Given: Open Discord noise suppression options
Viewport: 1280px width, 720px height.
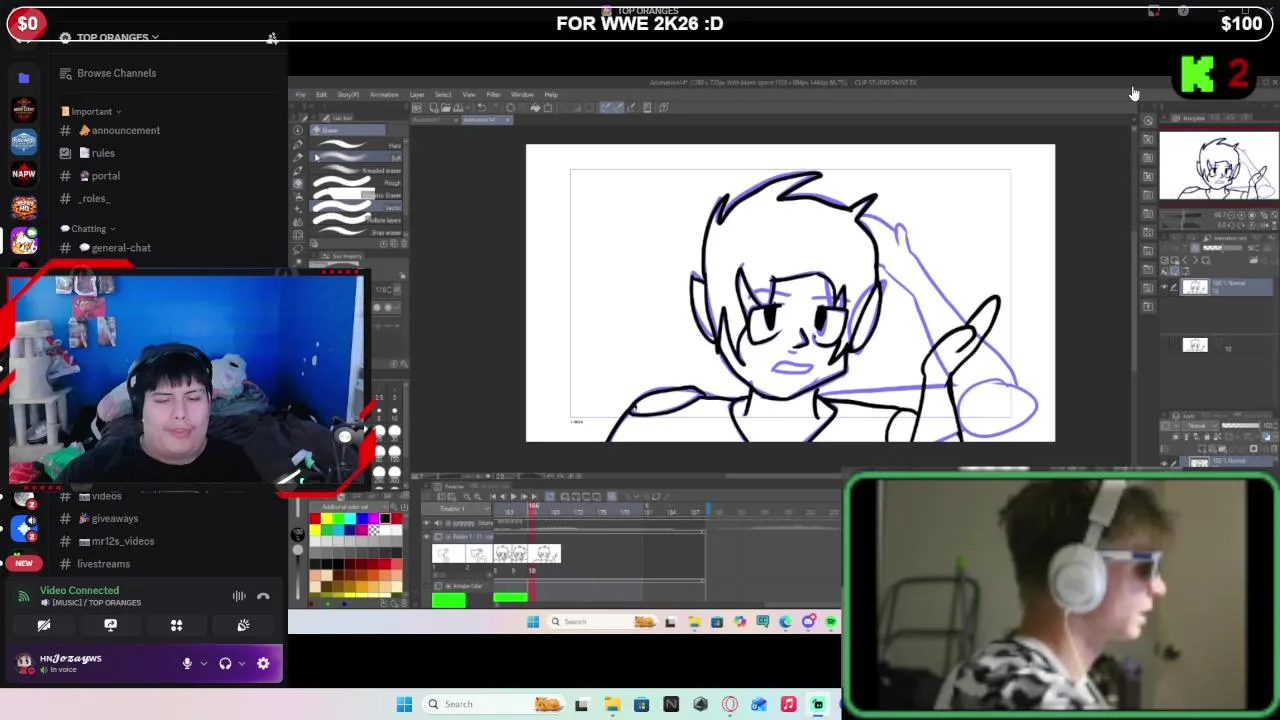Looking at the screenshot, I should coord(239,596).
